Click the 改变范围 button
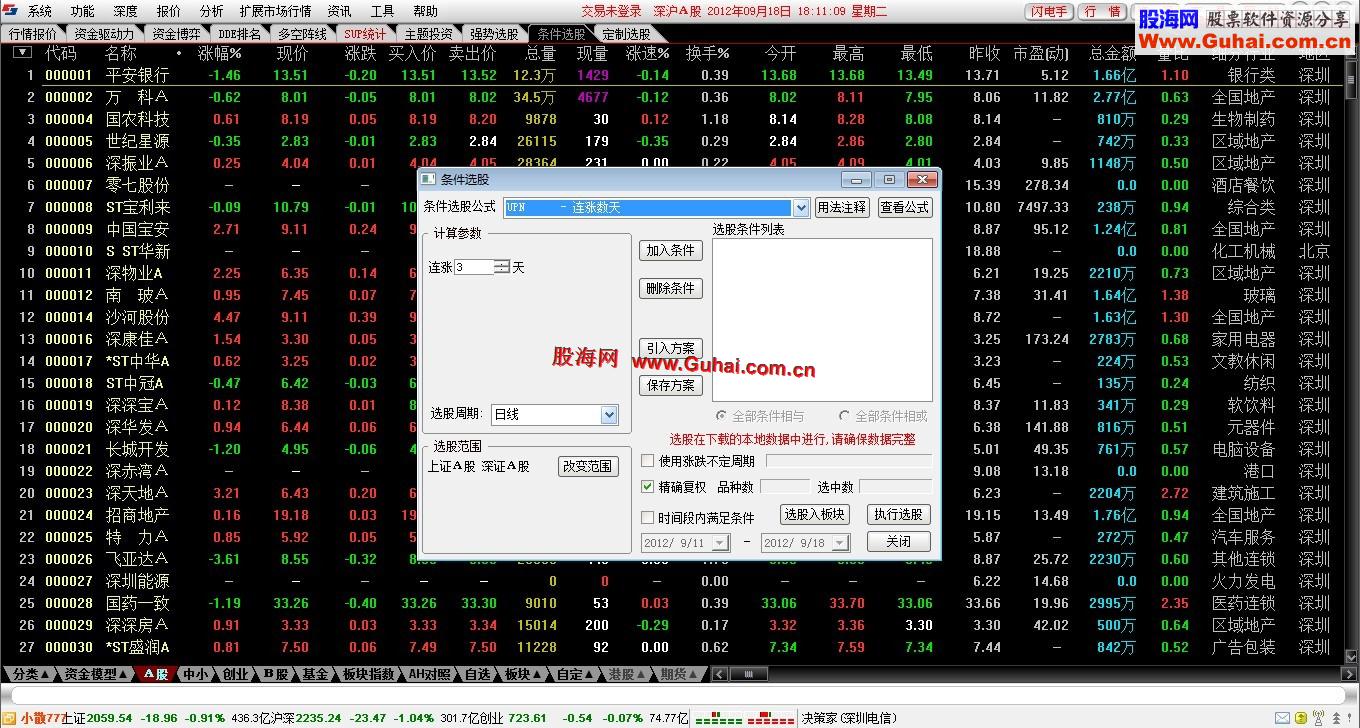 tap(588, 466)
